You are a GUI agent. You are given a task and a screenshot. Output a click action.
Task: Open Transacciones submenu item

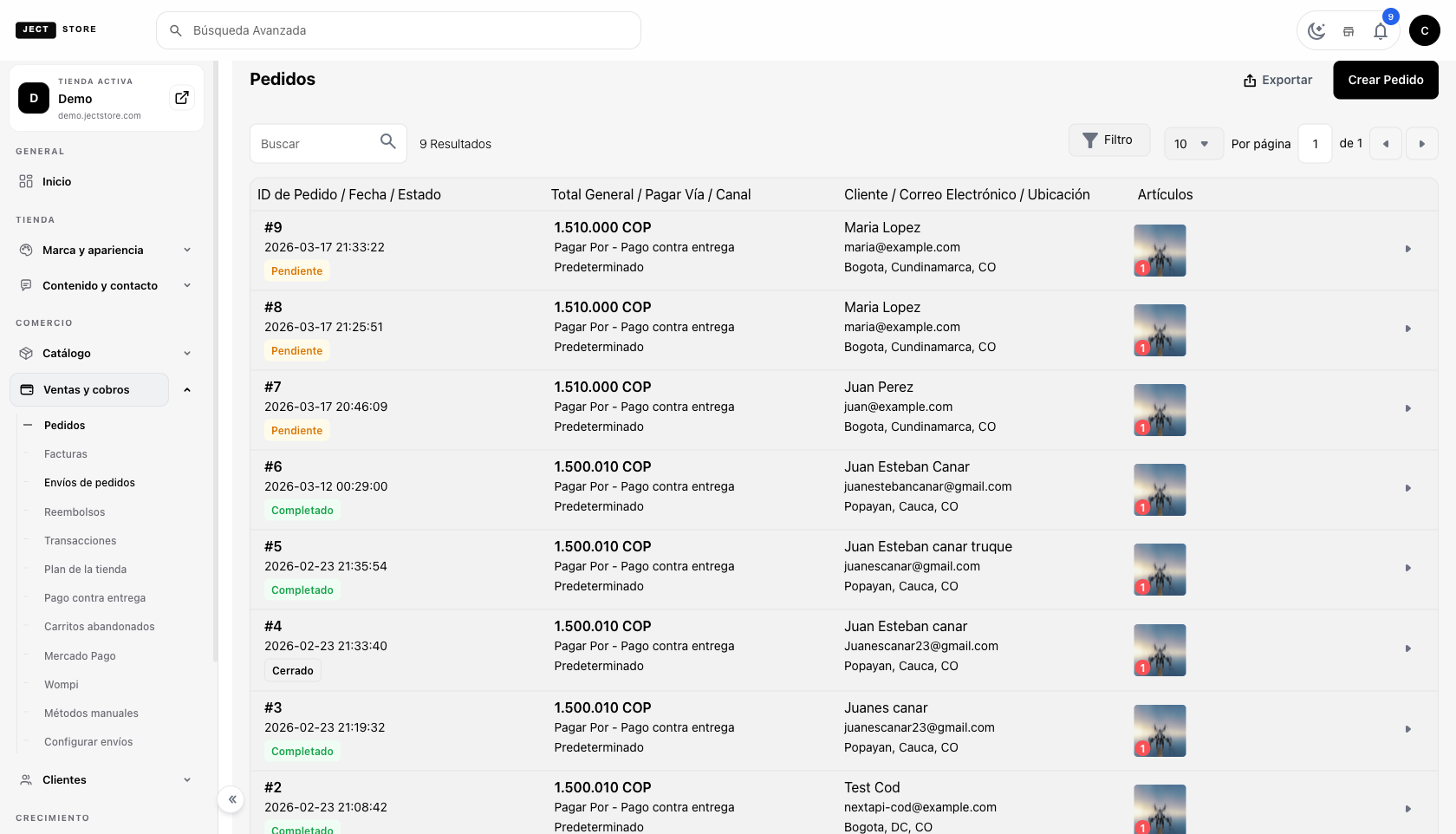click(x=80, y=541)
